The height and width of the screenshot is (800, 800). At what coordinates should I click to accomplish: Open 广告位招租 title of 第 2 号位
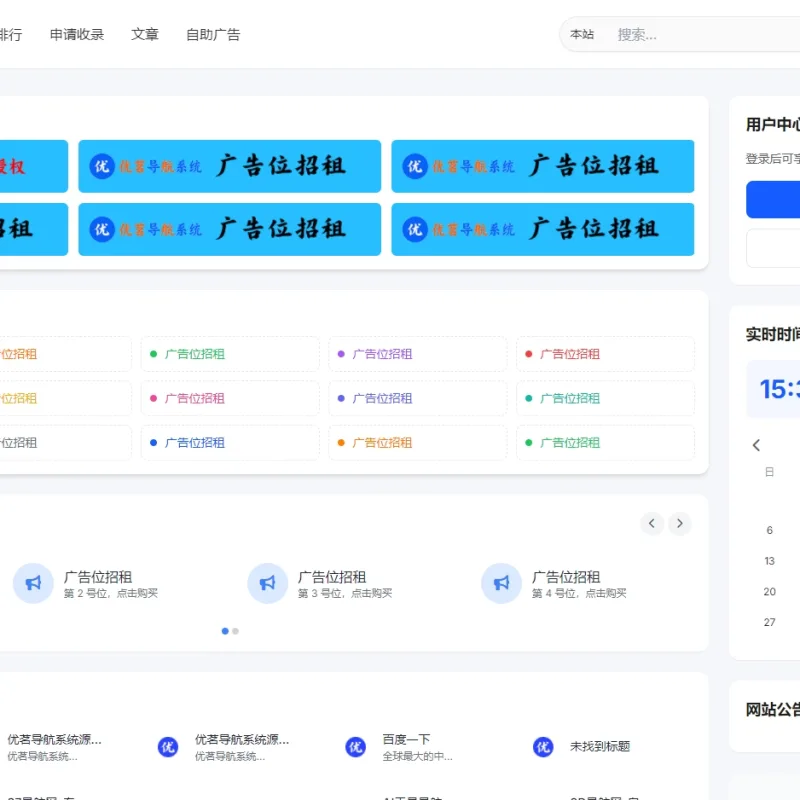(x=98, y=577)
